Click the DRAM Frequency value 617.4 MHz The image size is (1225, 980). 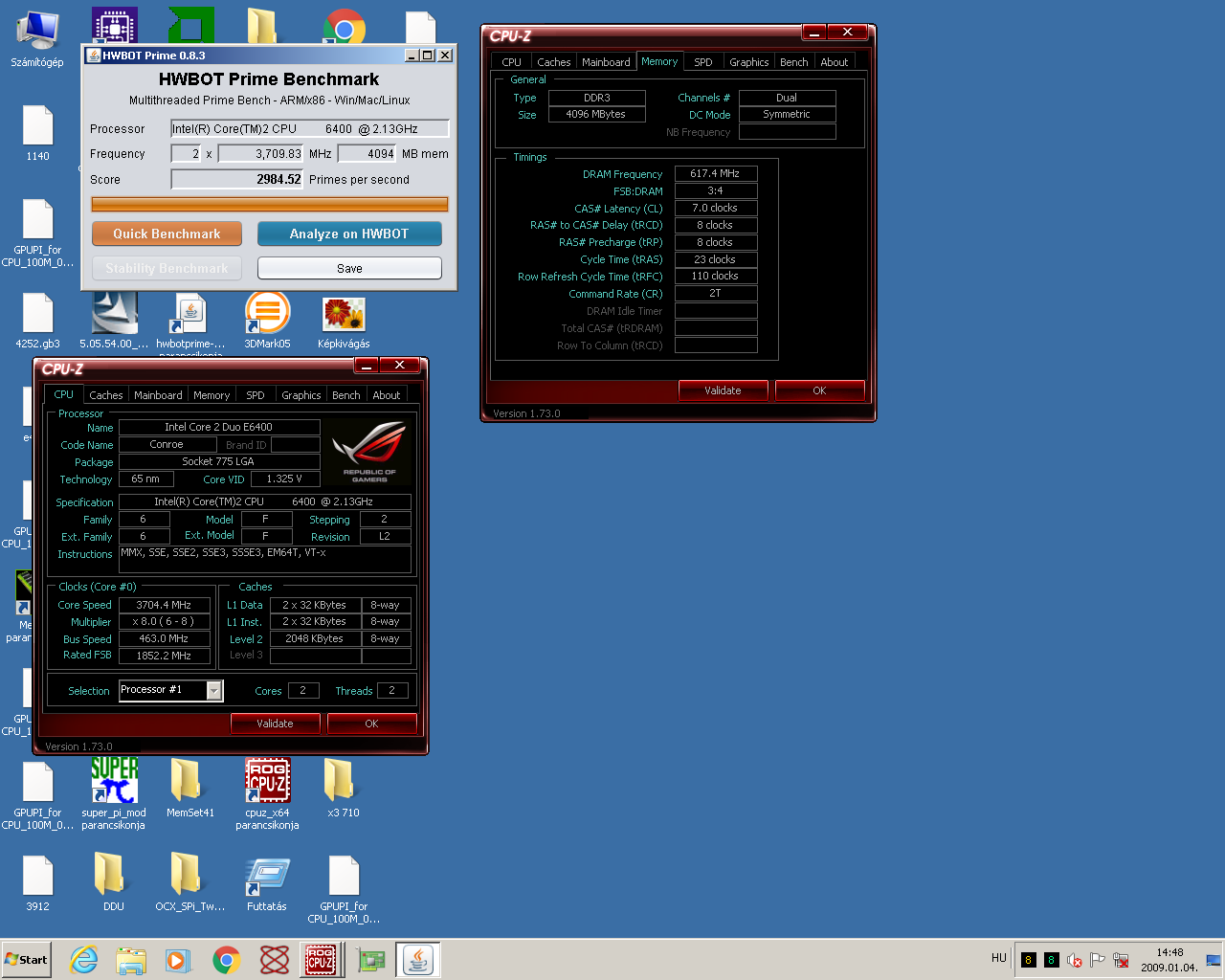[x=716, y=173]
